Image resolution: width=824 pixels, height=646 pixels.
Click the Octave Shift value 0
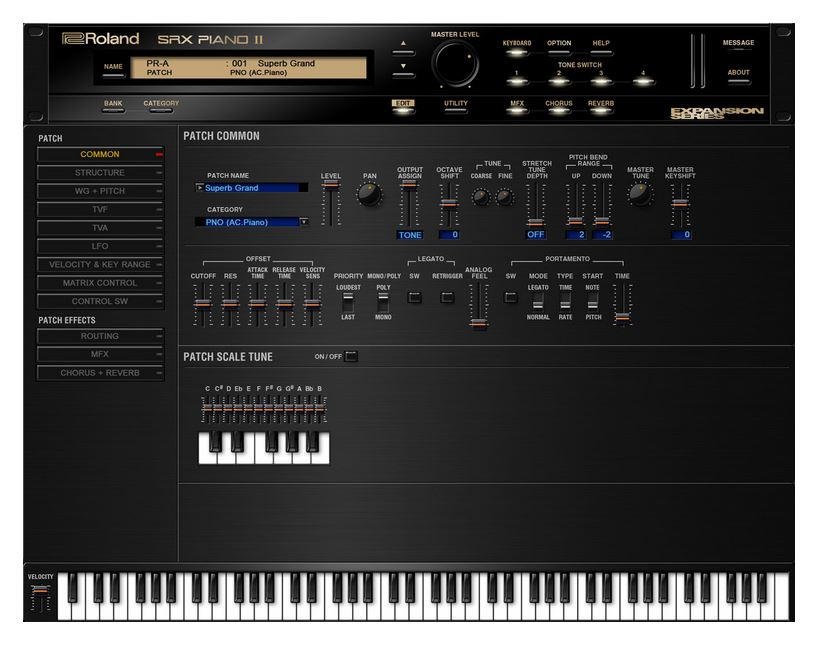pos(449,234)
